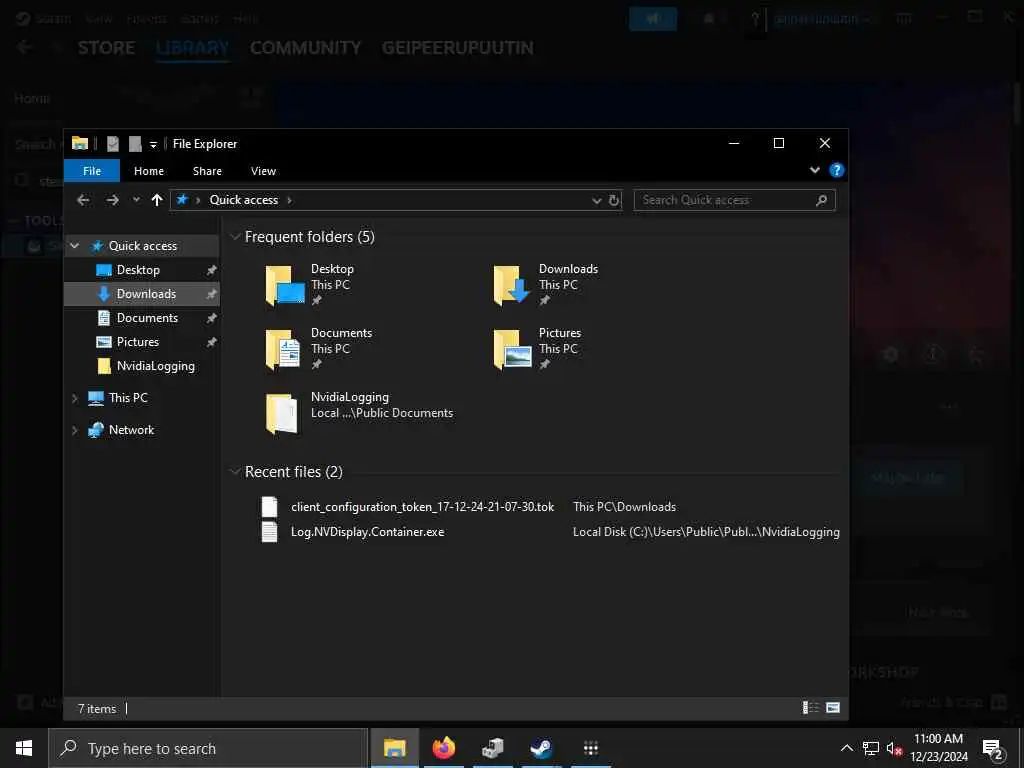Open the Action Center notifications
Image resolution: width=1024 pixels, height=768 pixels.
993,748
